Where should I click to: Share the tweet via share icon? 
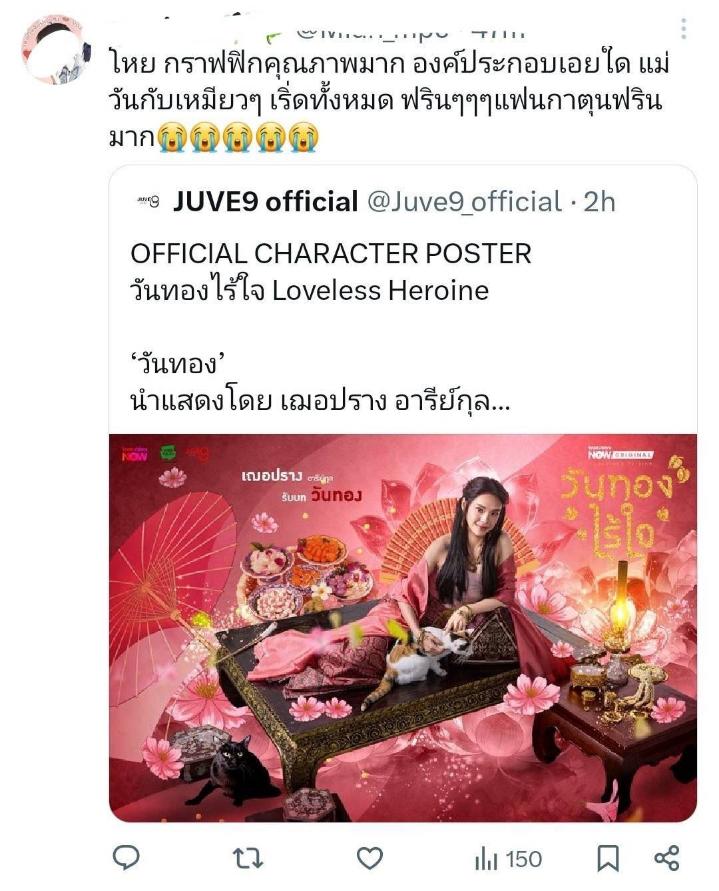(x=667, y=858)
